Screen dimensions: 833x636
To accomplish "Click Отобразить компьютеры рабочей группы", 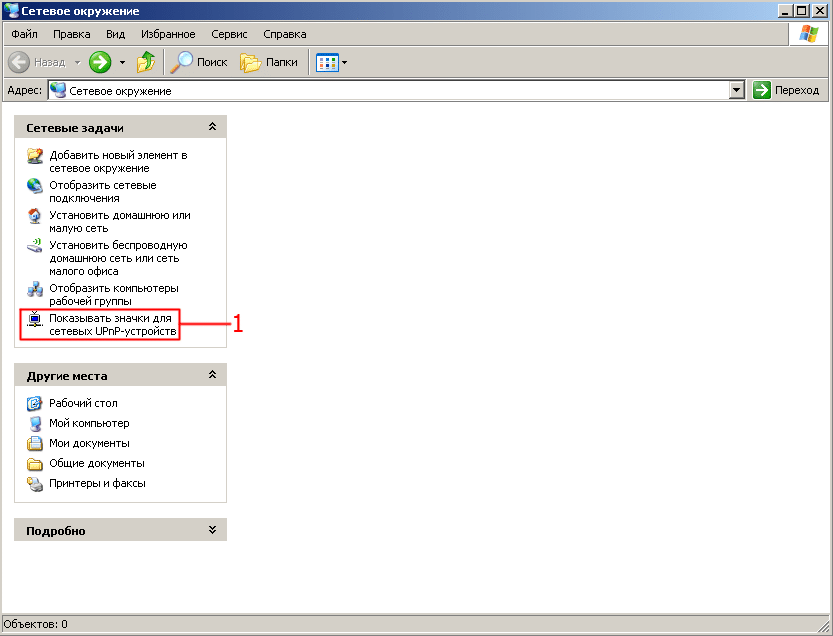I will coord(114,294).
